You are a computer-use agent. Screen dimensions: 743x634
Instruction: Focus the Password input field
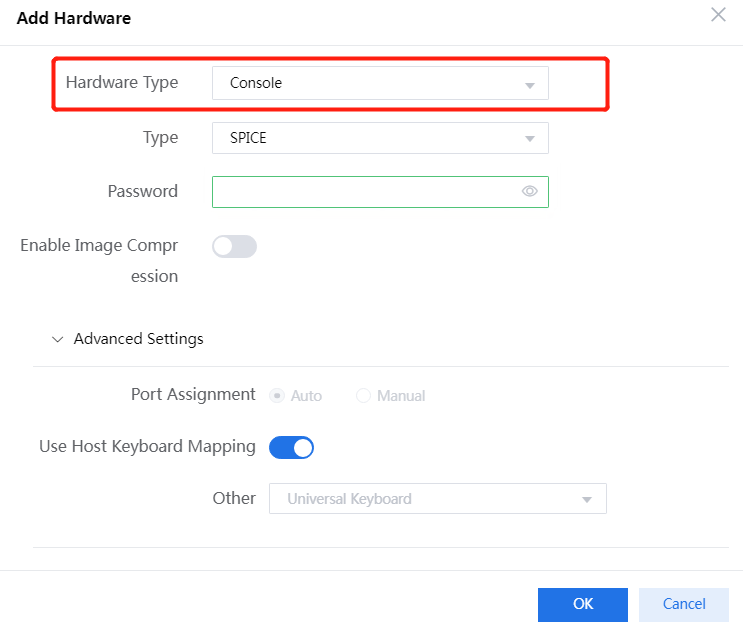pos(365,192)
